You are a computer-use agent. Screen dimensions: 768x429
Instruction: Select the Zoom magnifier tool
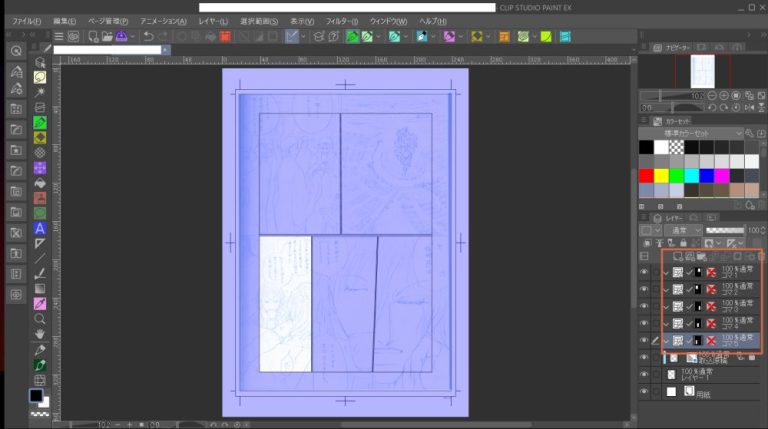coord(40,318)
